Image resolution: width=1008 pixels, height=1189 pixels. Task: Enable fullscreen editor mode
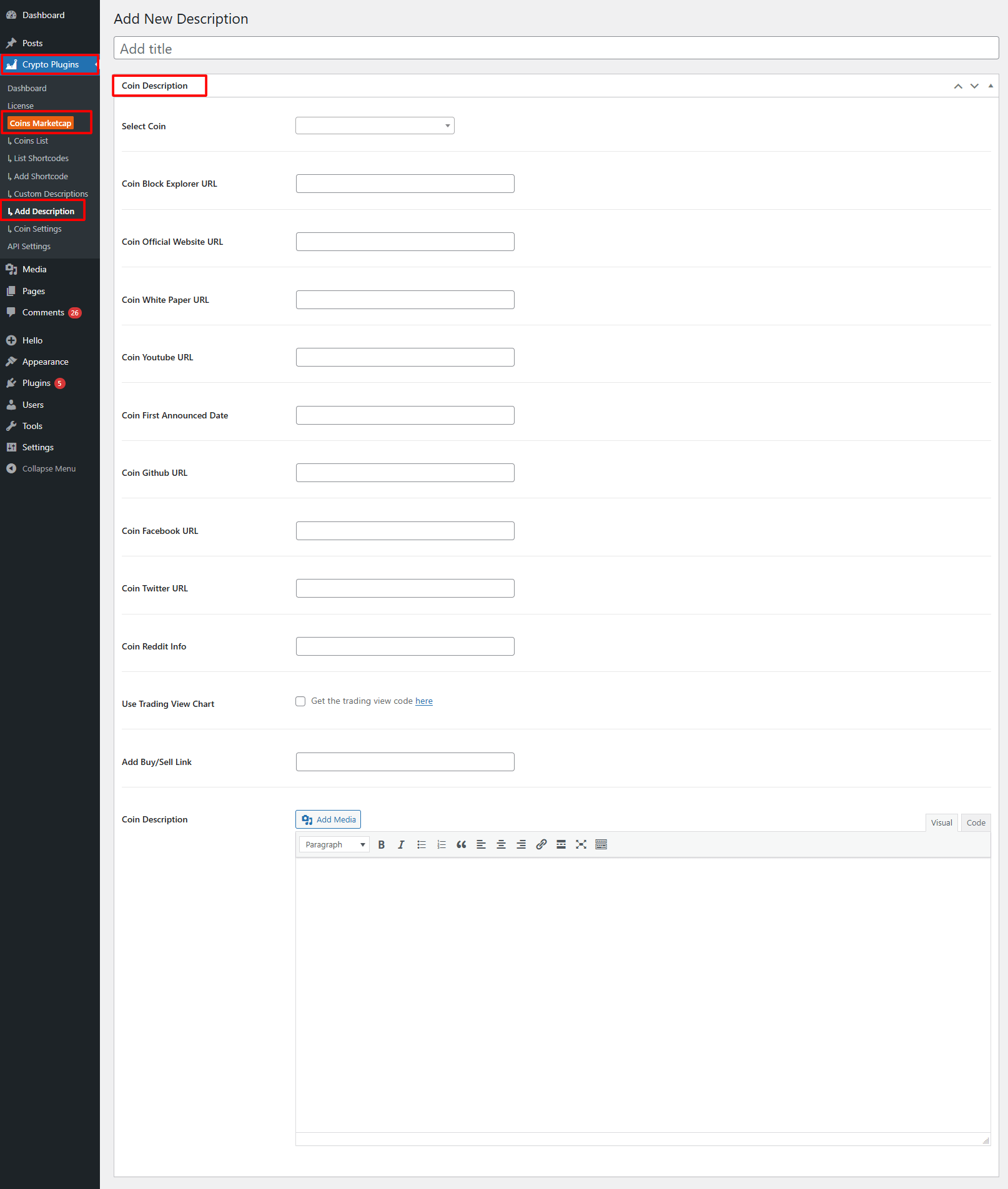(581, 844)
